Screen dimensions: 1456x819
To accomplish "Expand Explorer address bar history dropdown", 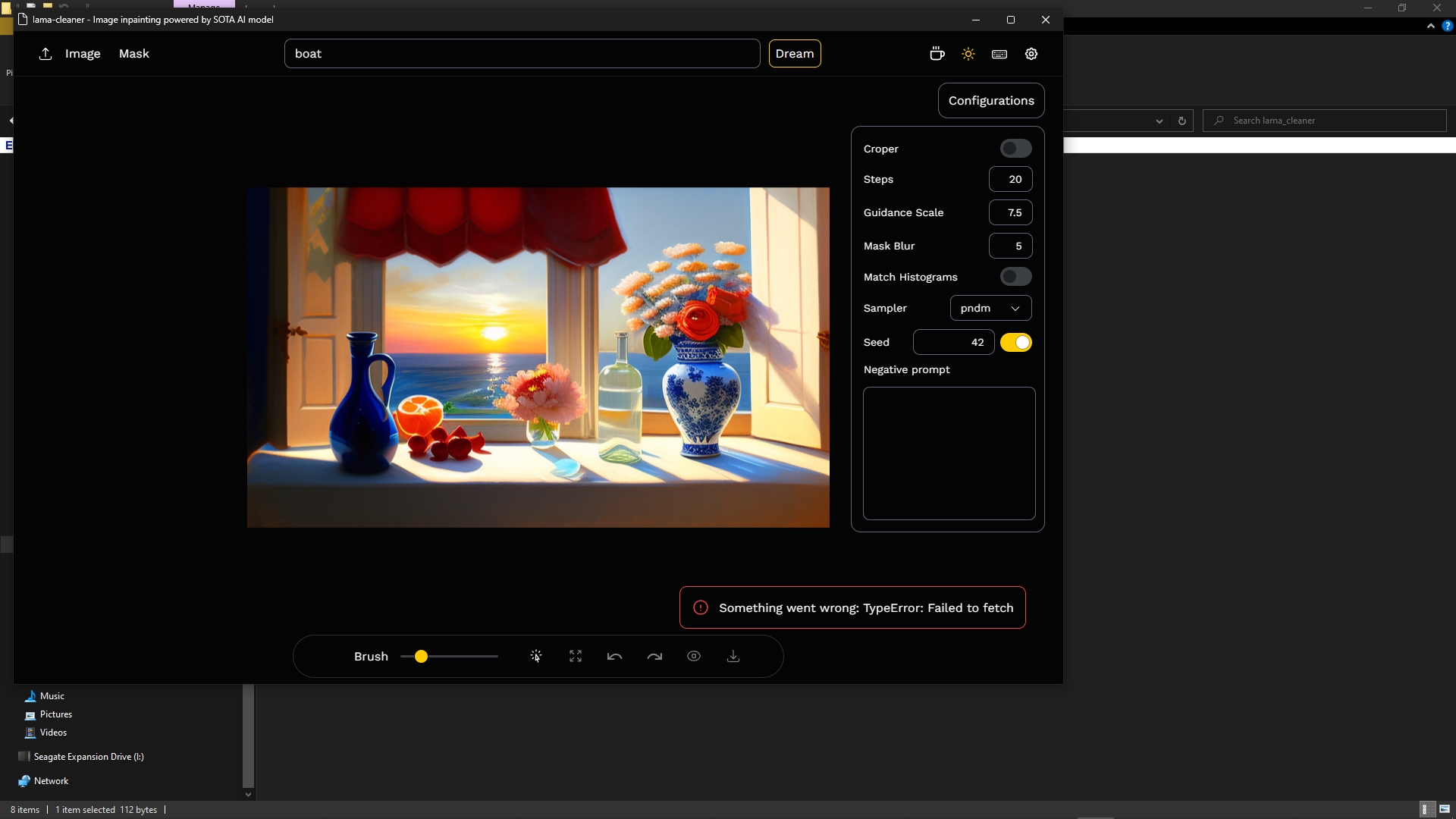I will coord(1159,121).
